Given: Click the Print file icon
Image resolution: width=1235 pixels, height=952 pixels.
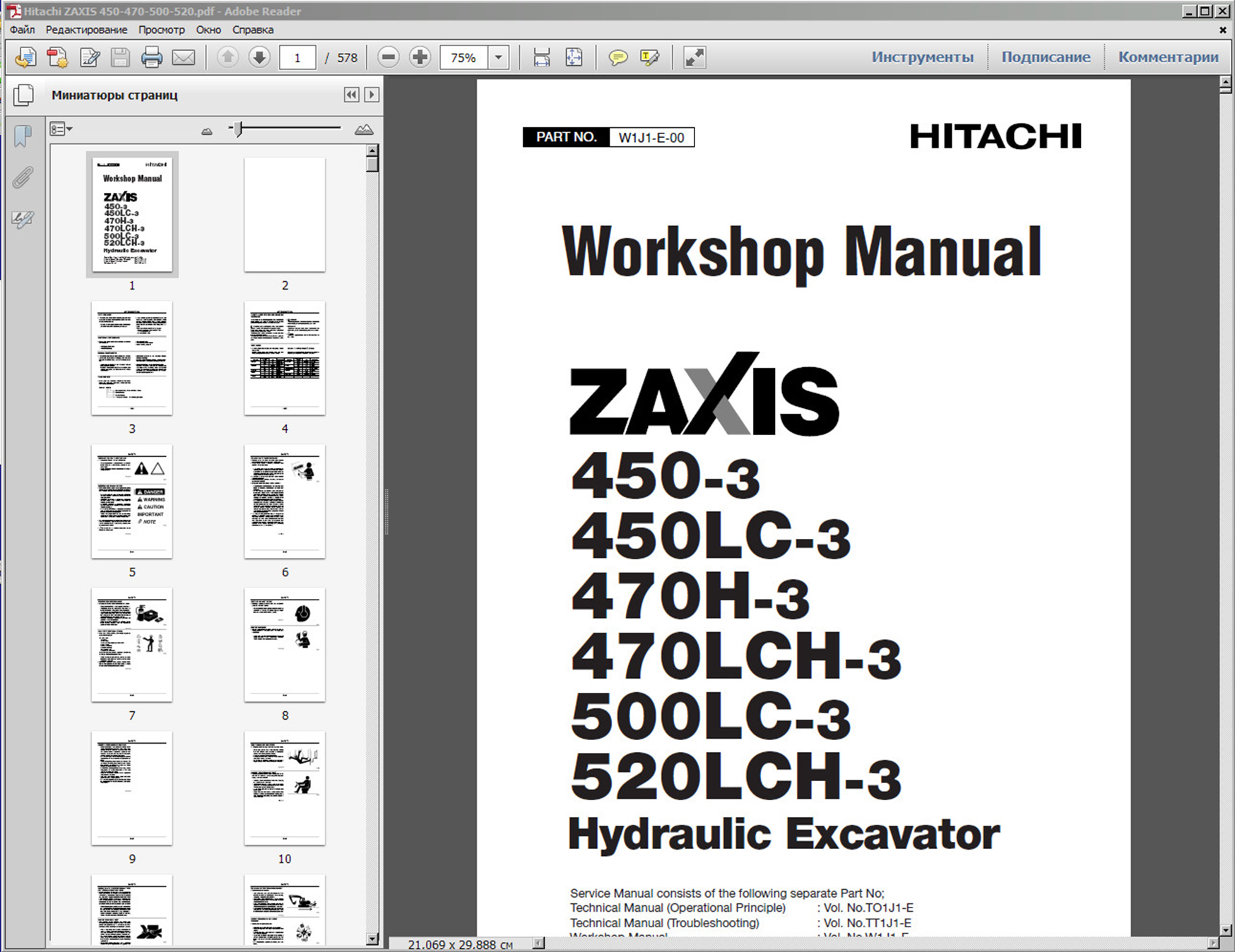Looking at the screenshot, I should click(152, 57).
